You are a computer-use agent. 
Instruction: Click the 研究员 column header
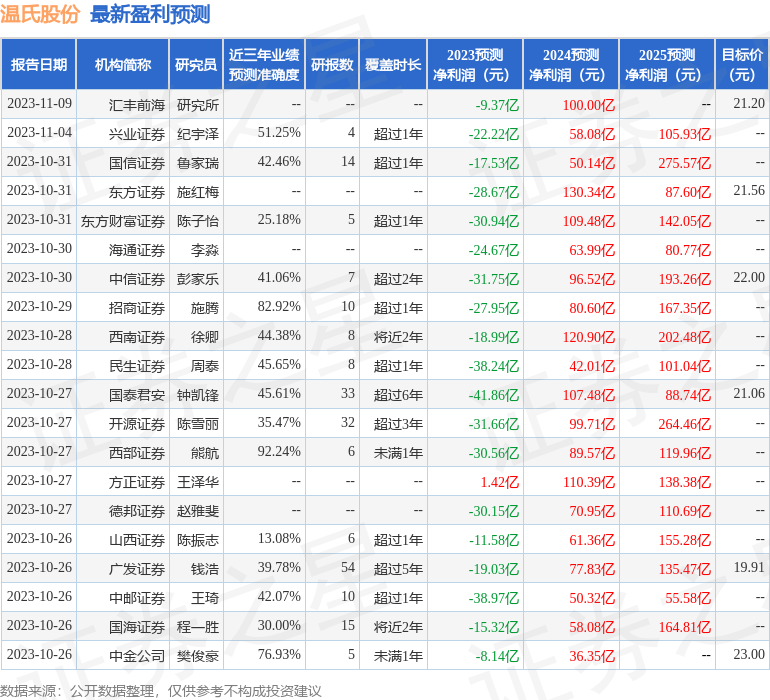(196, 64)
